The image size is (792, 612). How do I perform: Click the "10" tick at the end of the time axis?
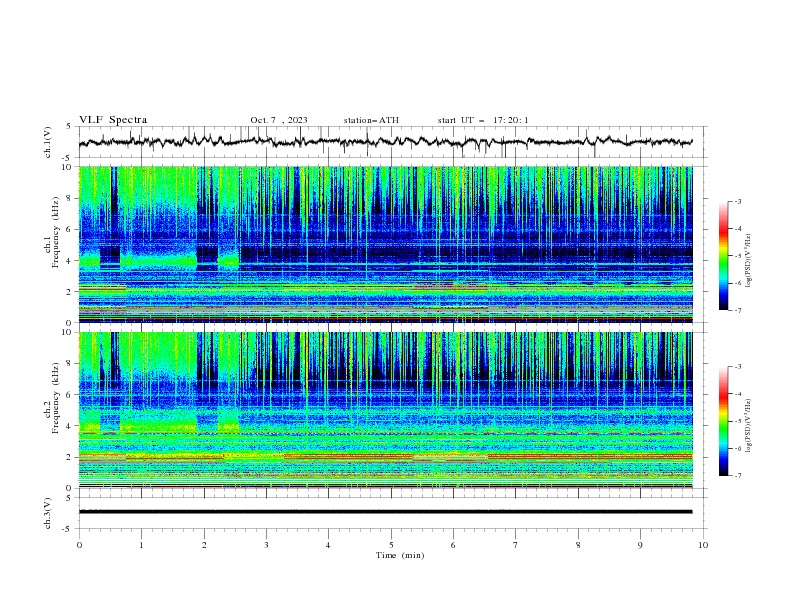pyautogui.click(x=703, y=545)
